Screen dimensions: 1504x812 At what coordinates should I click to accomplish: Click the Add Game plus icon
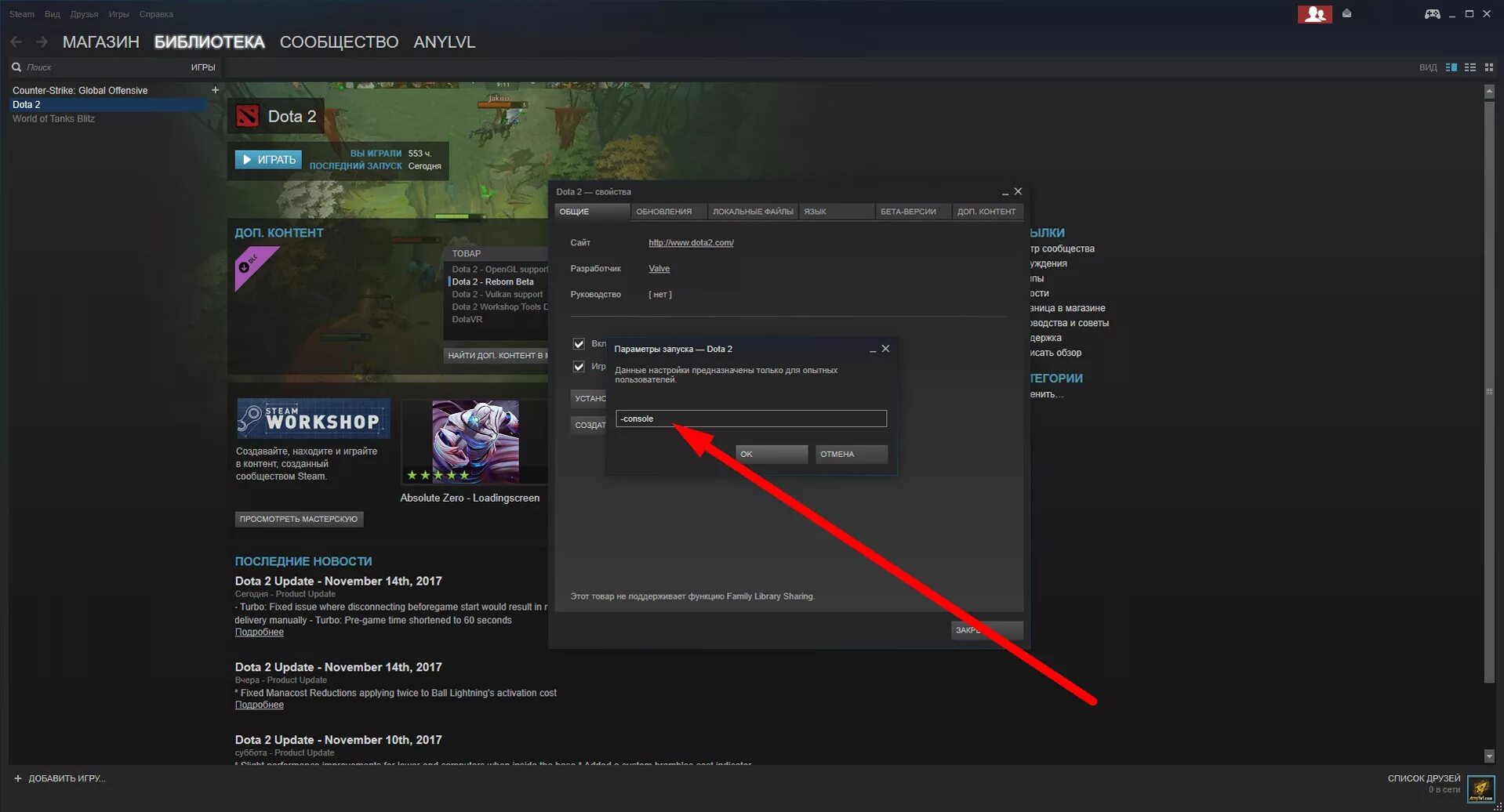pos(18,778)
